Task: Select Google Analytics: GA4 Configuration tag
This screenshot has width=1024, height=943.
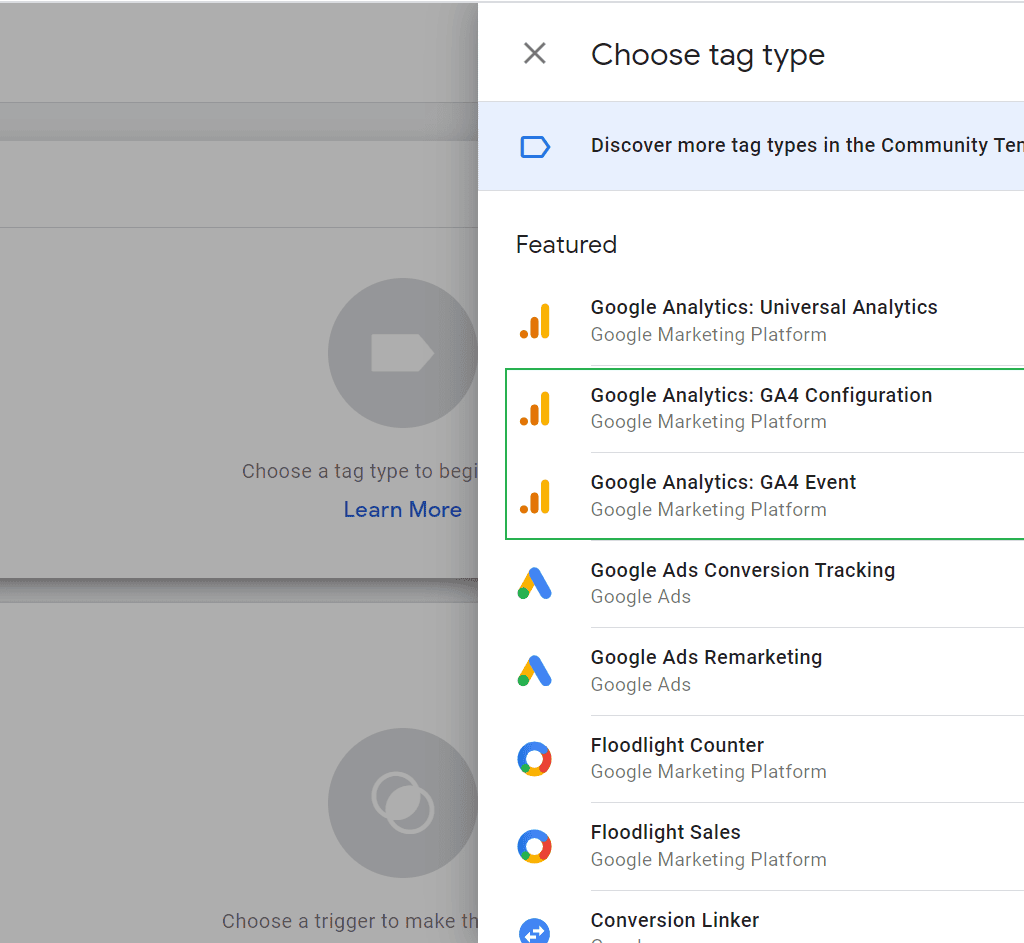Action: point(761,396)
